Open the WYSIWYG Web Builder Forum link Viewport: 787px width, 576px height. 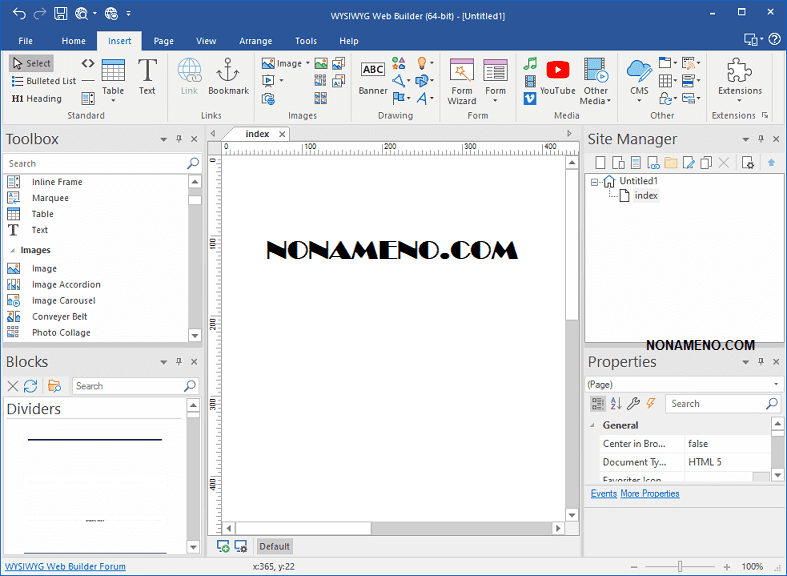coord(66,566)
